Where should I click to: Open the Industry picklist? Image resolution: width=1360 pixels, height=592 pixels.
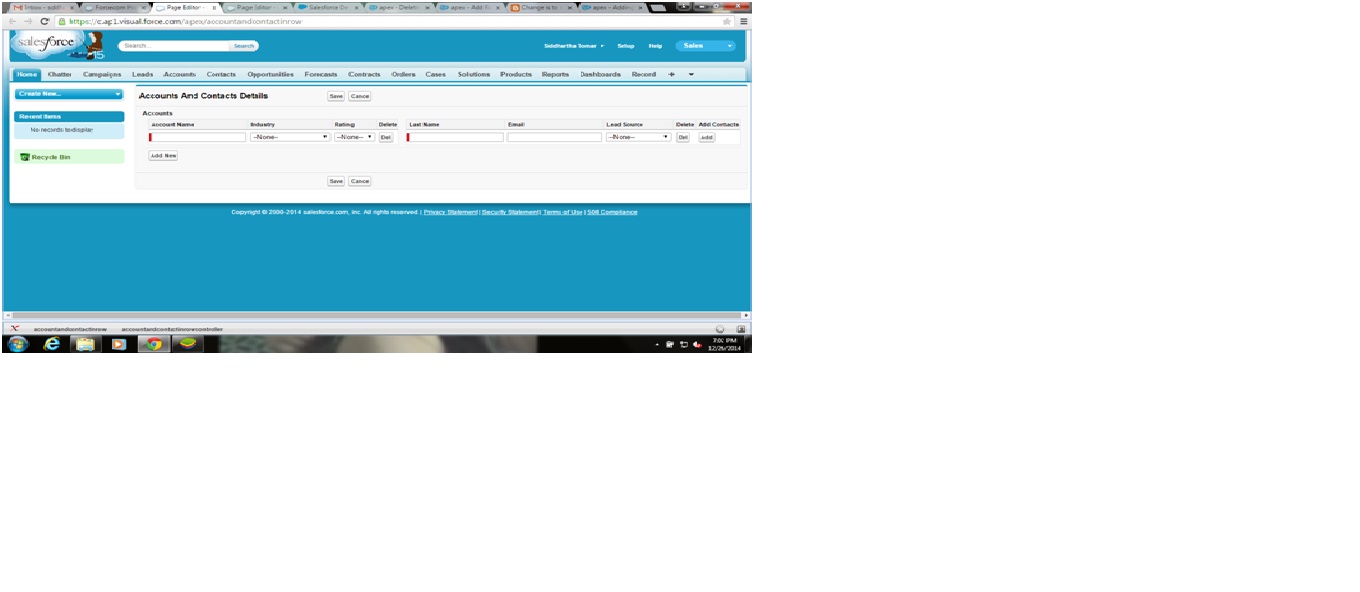point(290,137)
